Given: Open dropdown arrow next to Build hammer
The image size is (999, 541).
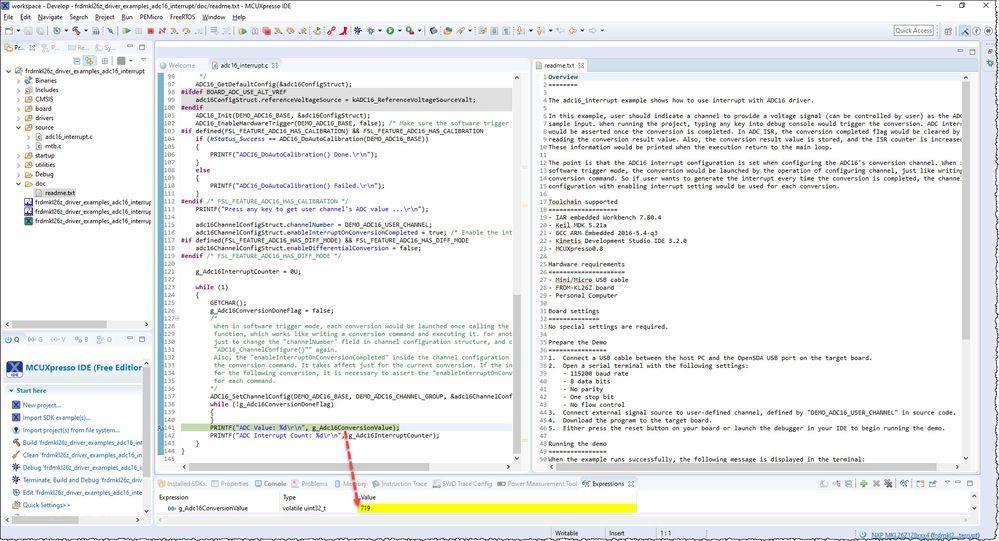Looking at the screenshot, I should coord(86,31).
